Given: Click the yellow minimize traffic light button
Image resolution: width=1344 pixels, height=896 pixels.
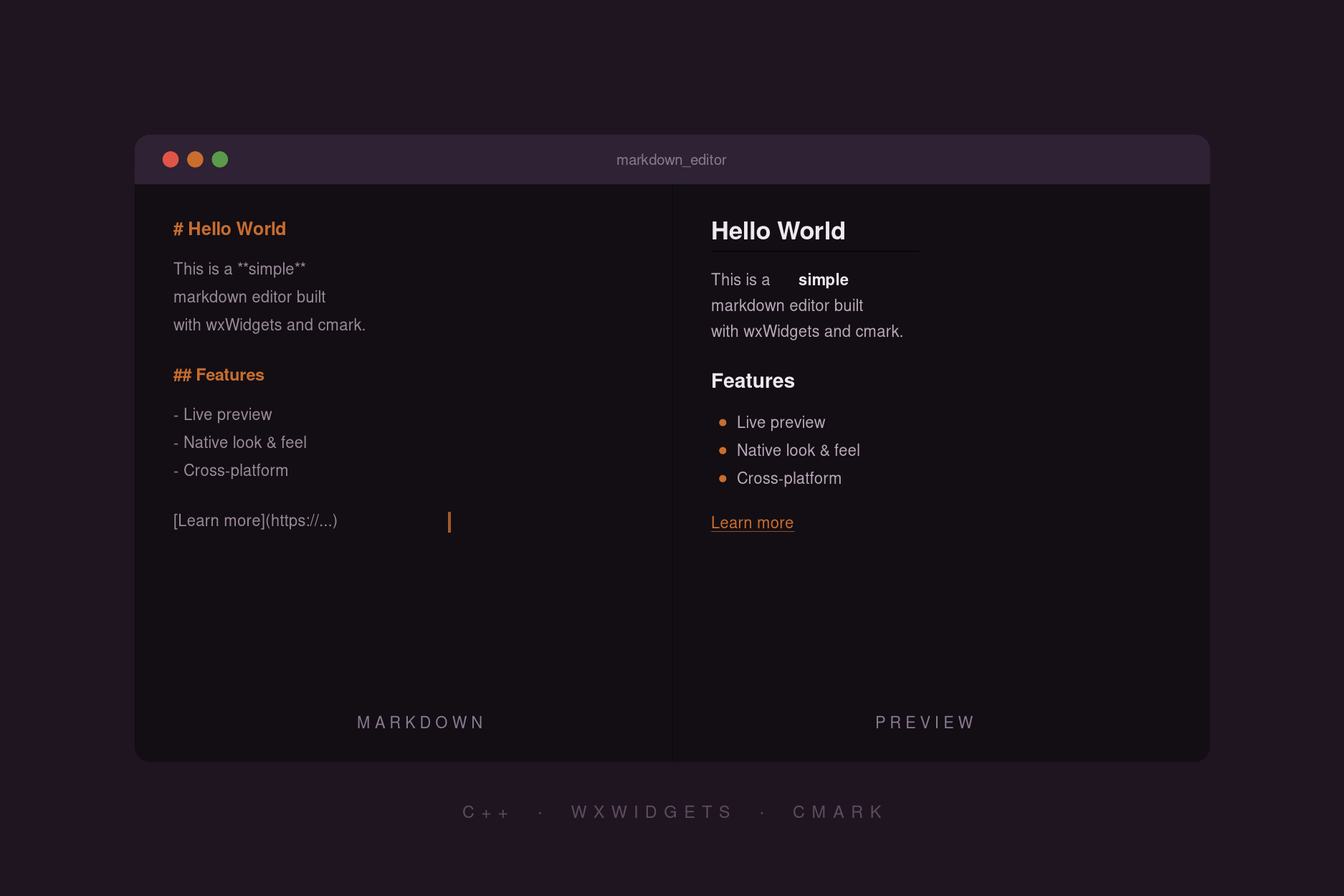Looking at the screenshot, I should (195, 158).
